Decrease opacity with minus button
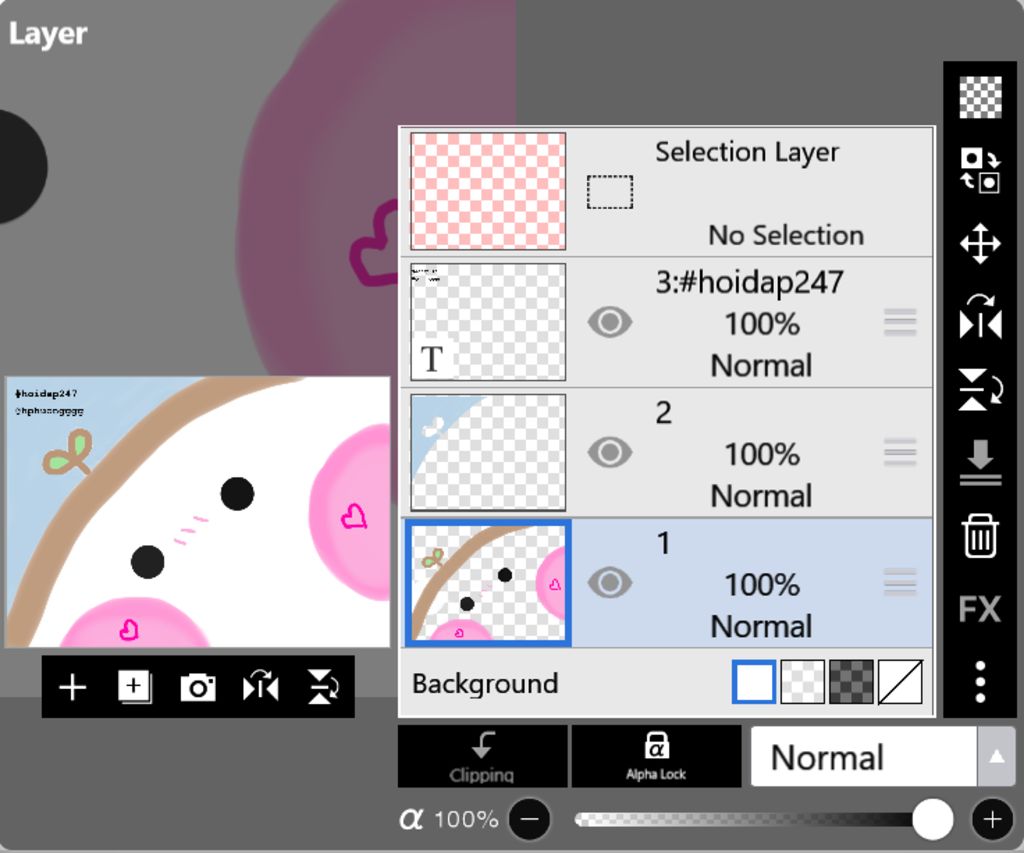The image size is (1024, 853). click(x=530, y=819)
